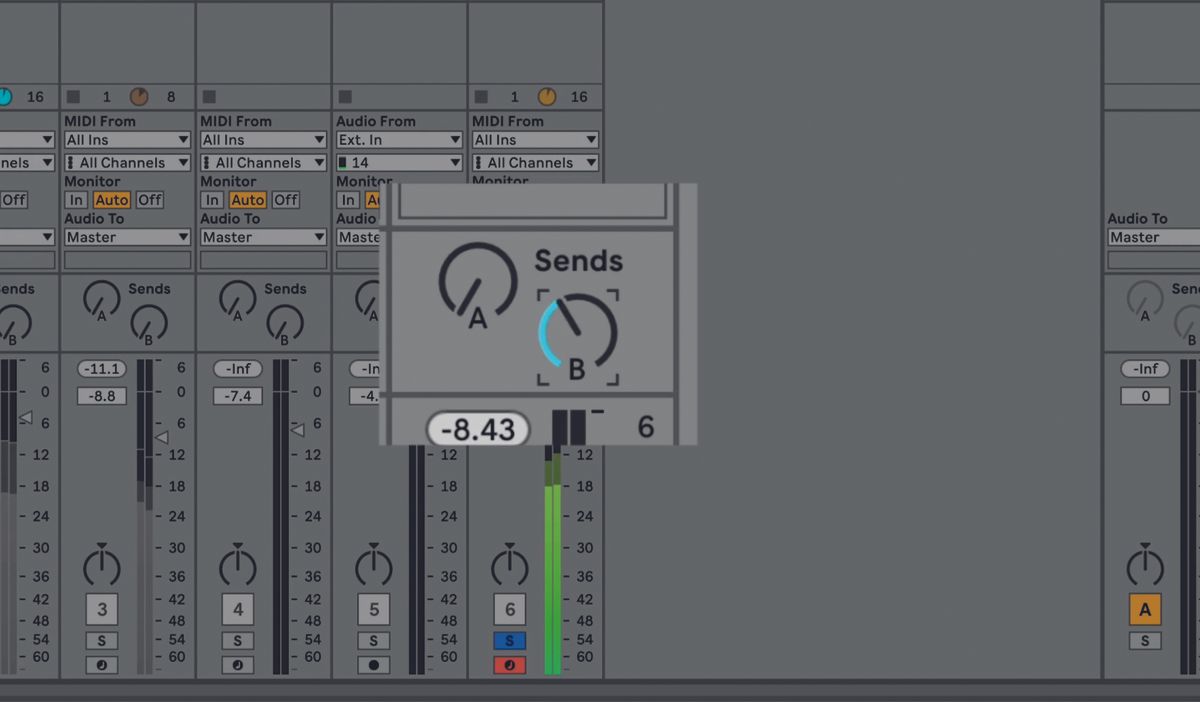Open track 4's Audio To Master dropdown
This screenshot has height=702, width=1200.
pyautogui.click(x=262, y=237)
